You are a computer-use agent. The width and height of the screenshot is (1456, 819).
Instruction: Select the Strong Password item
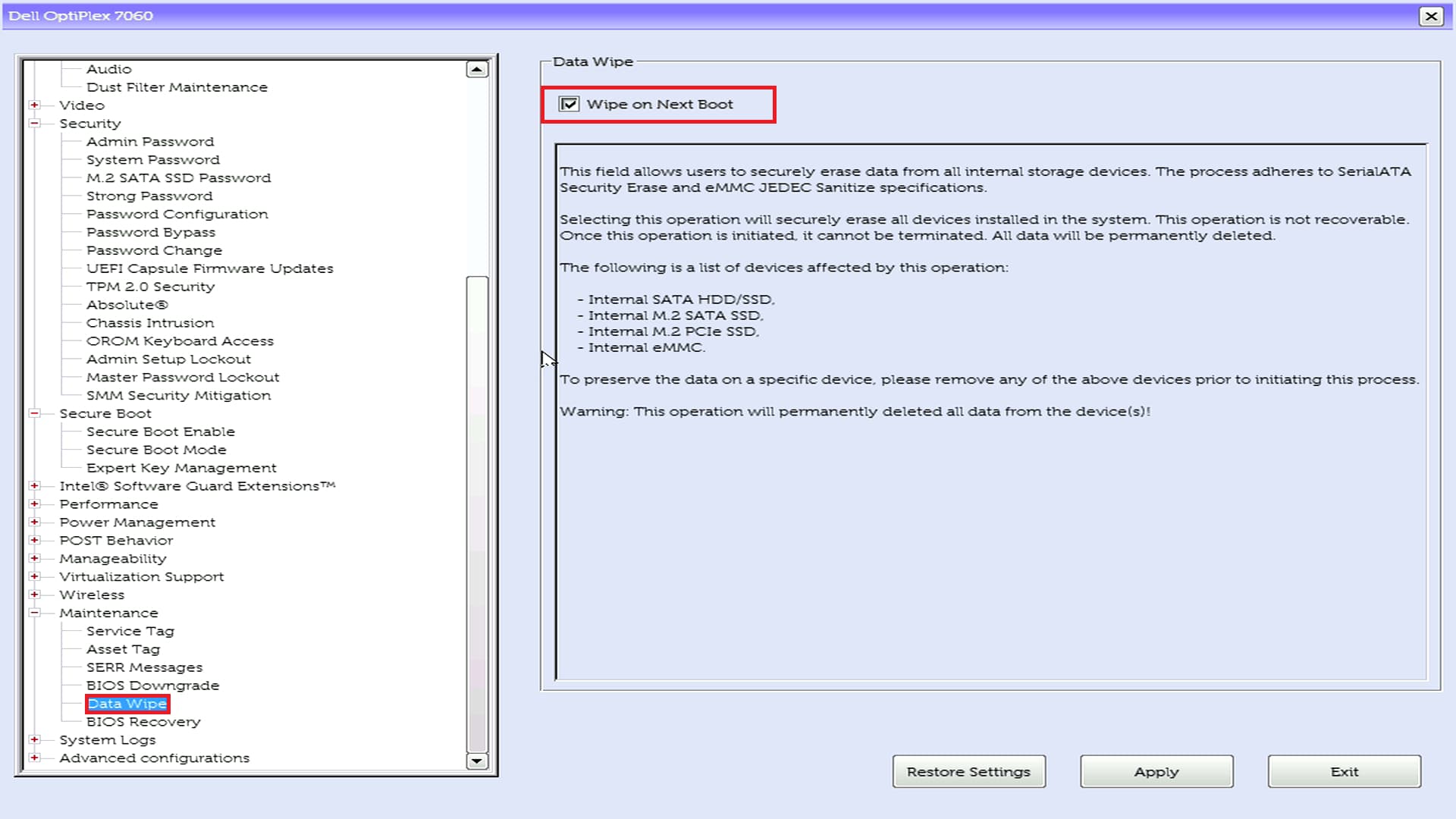pos(149,196)
